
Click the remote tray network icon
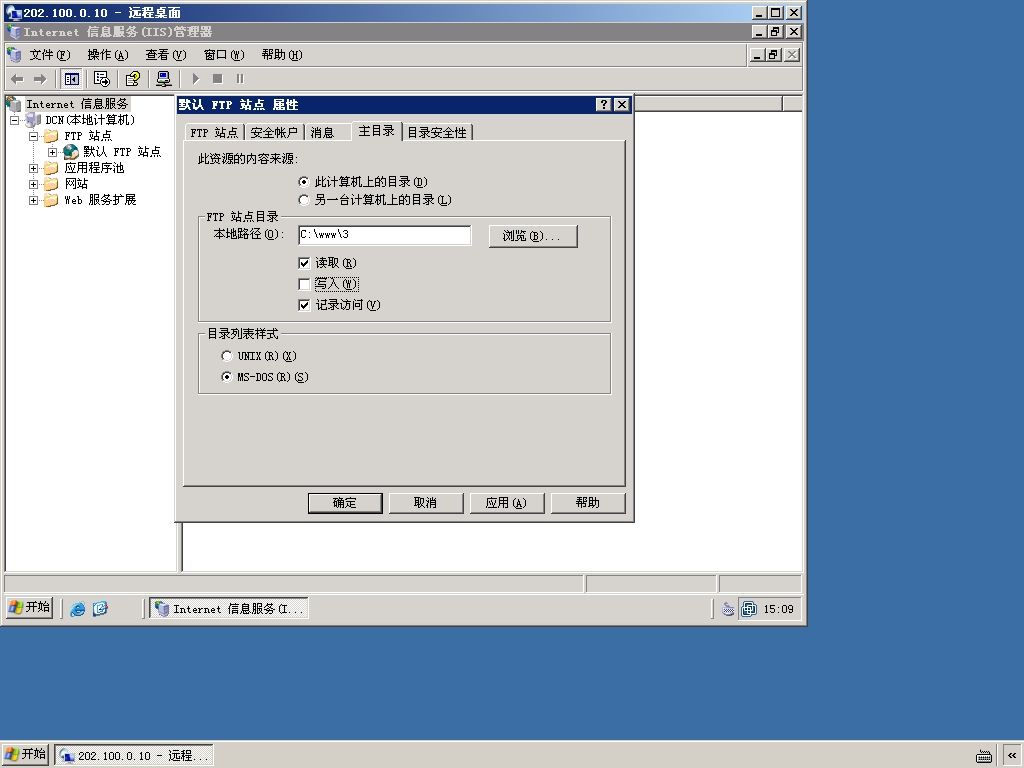point(749,609)
